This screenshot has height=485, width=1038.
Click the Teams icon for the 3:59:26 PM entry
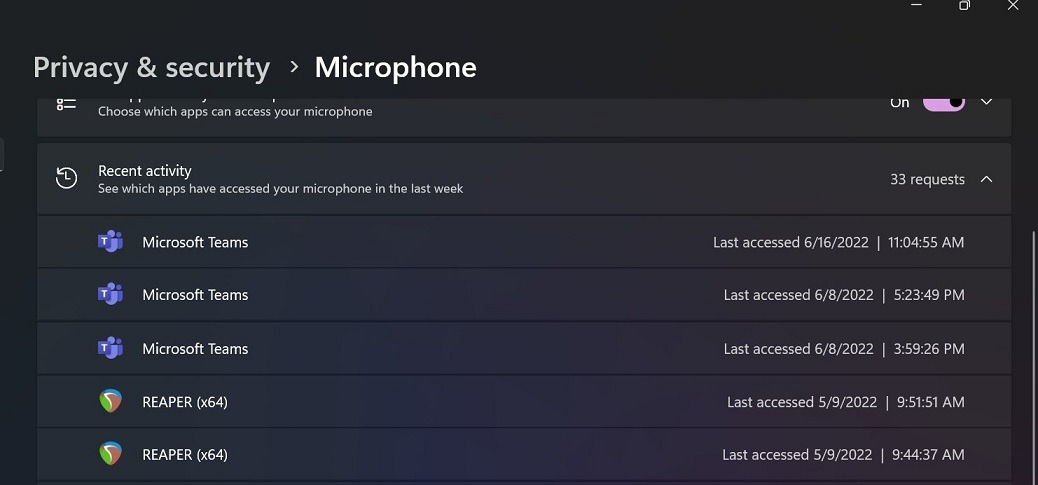(x=110, y=349)
